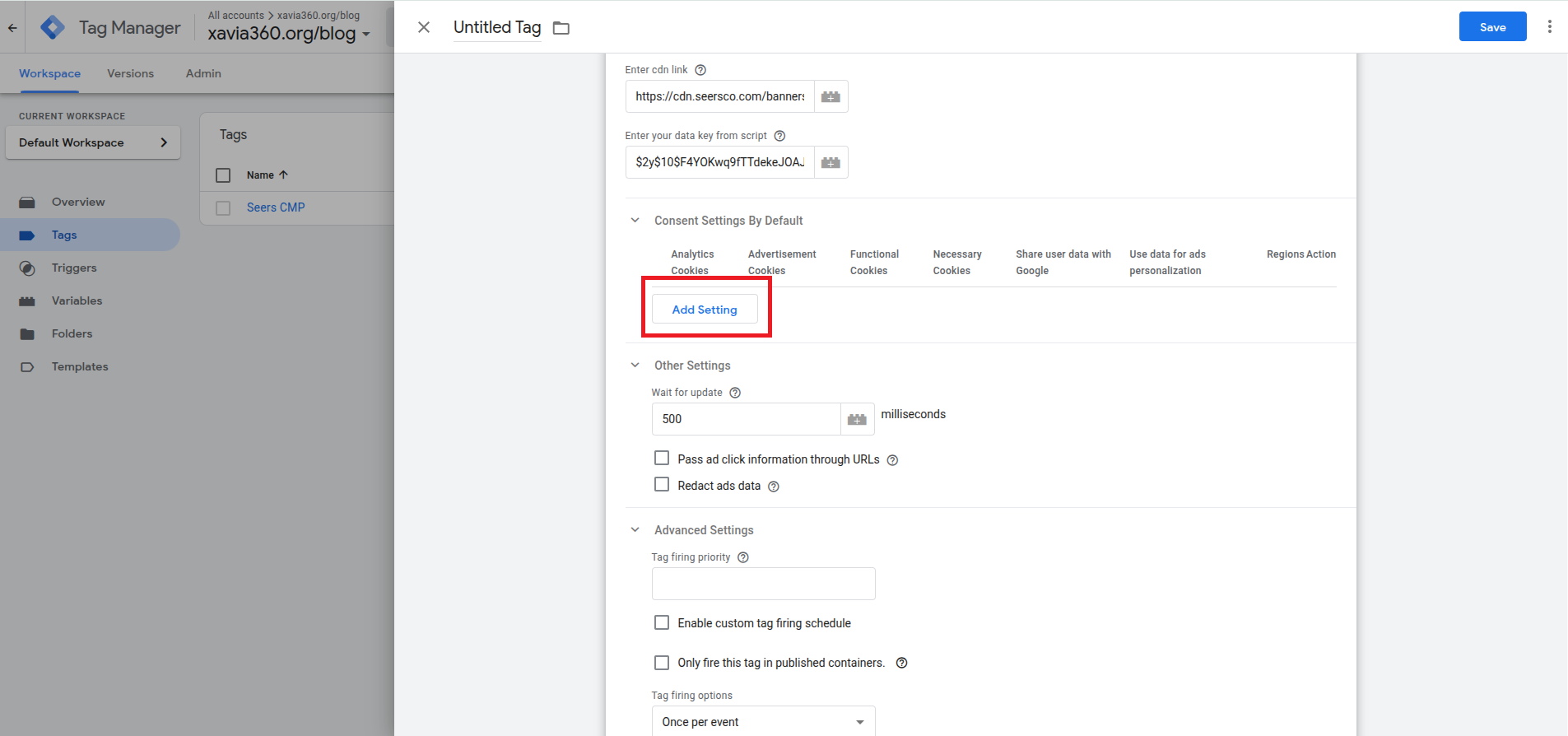Screen dimensions: 1568x736
Task: Tick the Seers CMP row checkbox
Action: [x=223, y=207]
